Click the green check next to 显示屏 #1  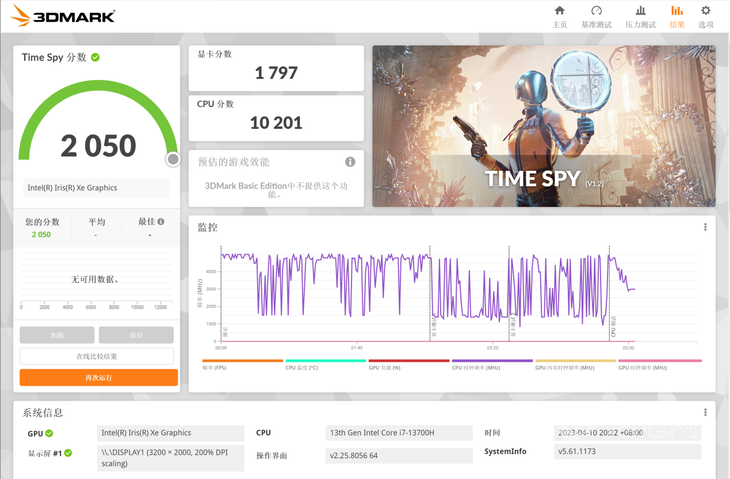coord(68,453)
